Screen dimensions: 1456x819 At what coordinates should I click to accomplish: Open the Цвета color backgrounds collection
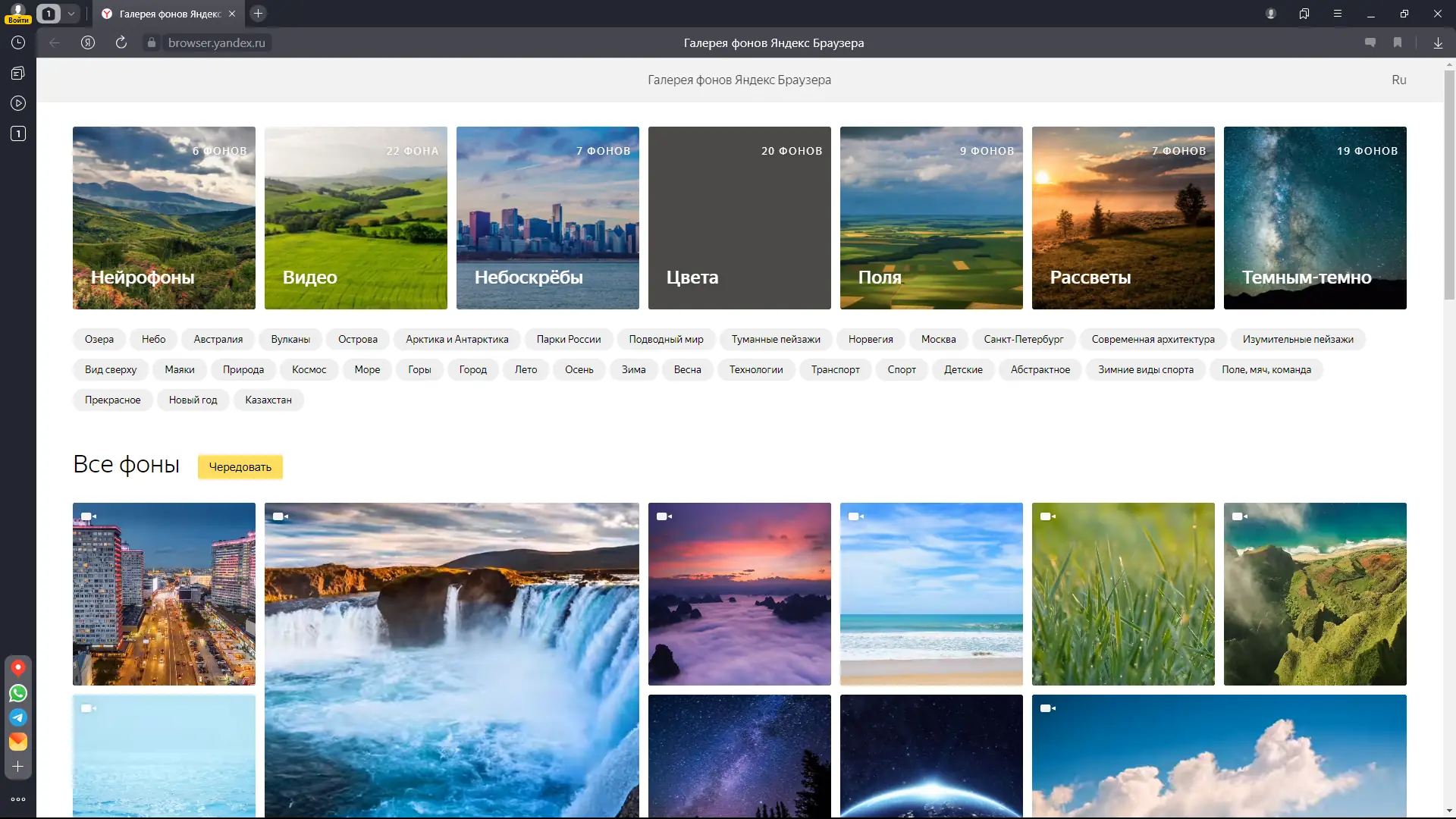click(739, 218)
